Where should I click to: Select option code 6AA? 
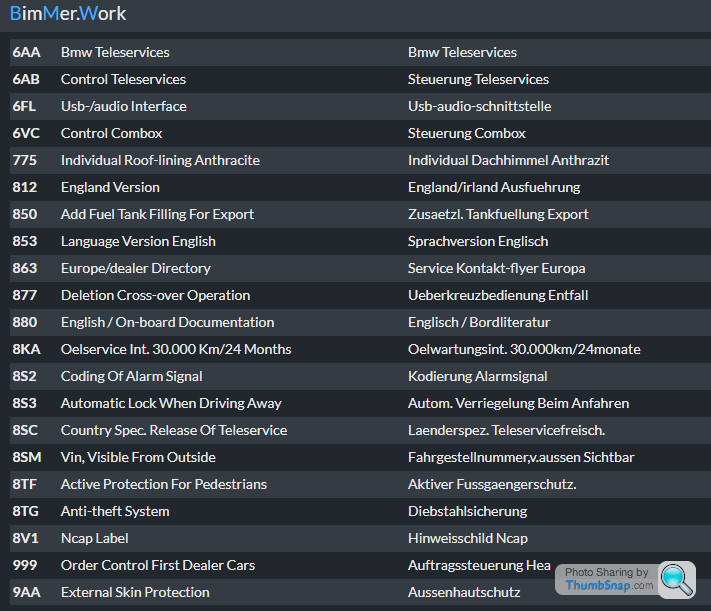pyautogui.click(x=26, y=52)
